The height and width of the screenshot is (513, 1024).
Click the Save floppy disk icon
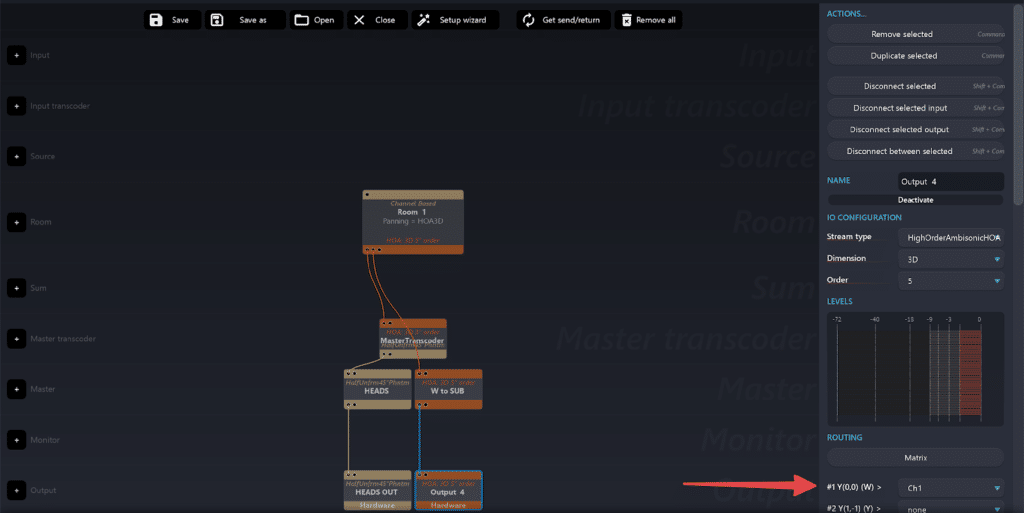coord(156,20)
